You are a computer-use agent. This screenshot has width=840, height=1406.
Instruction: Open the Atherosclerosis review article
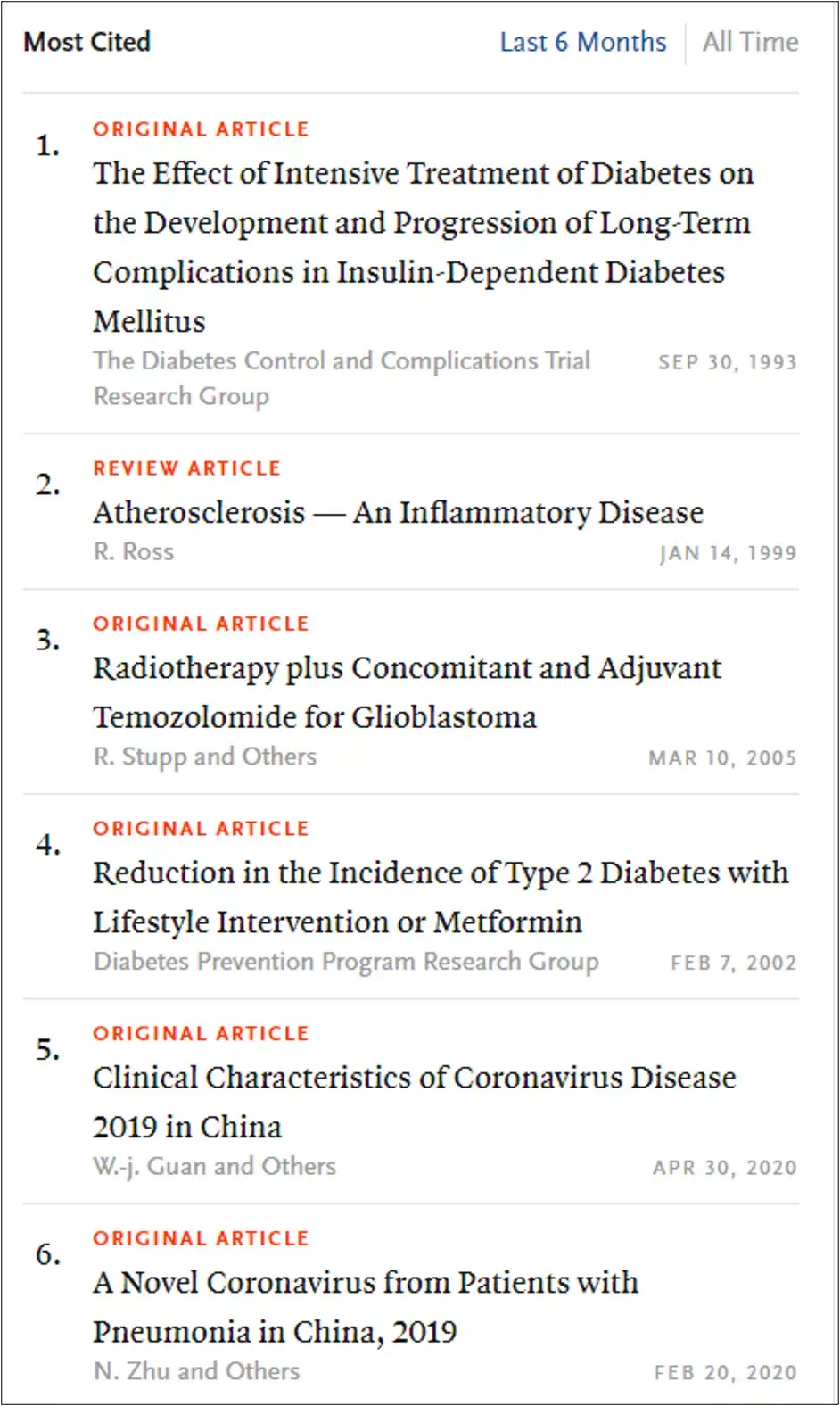click(x=398, y=512)
